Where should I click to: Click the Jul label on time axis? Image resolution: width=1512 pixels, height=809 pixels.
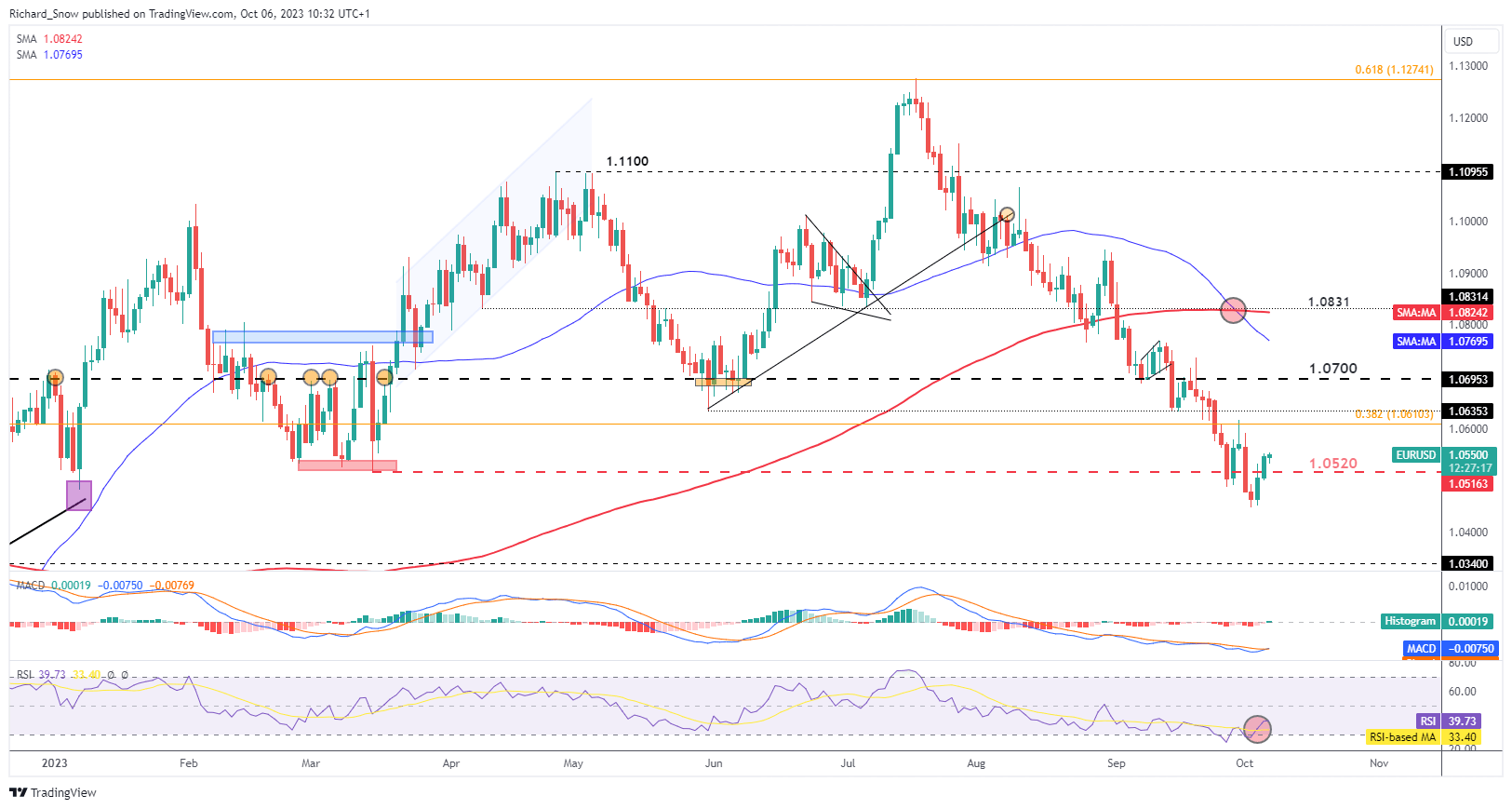(x=849, y=763)
